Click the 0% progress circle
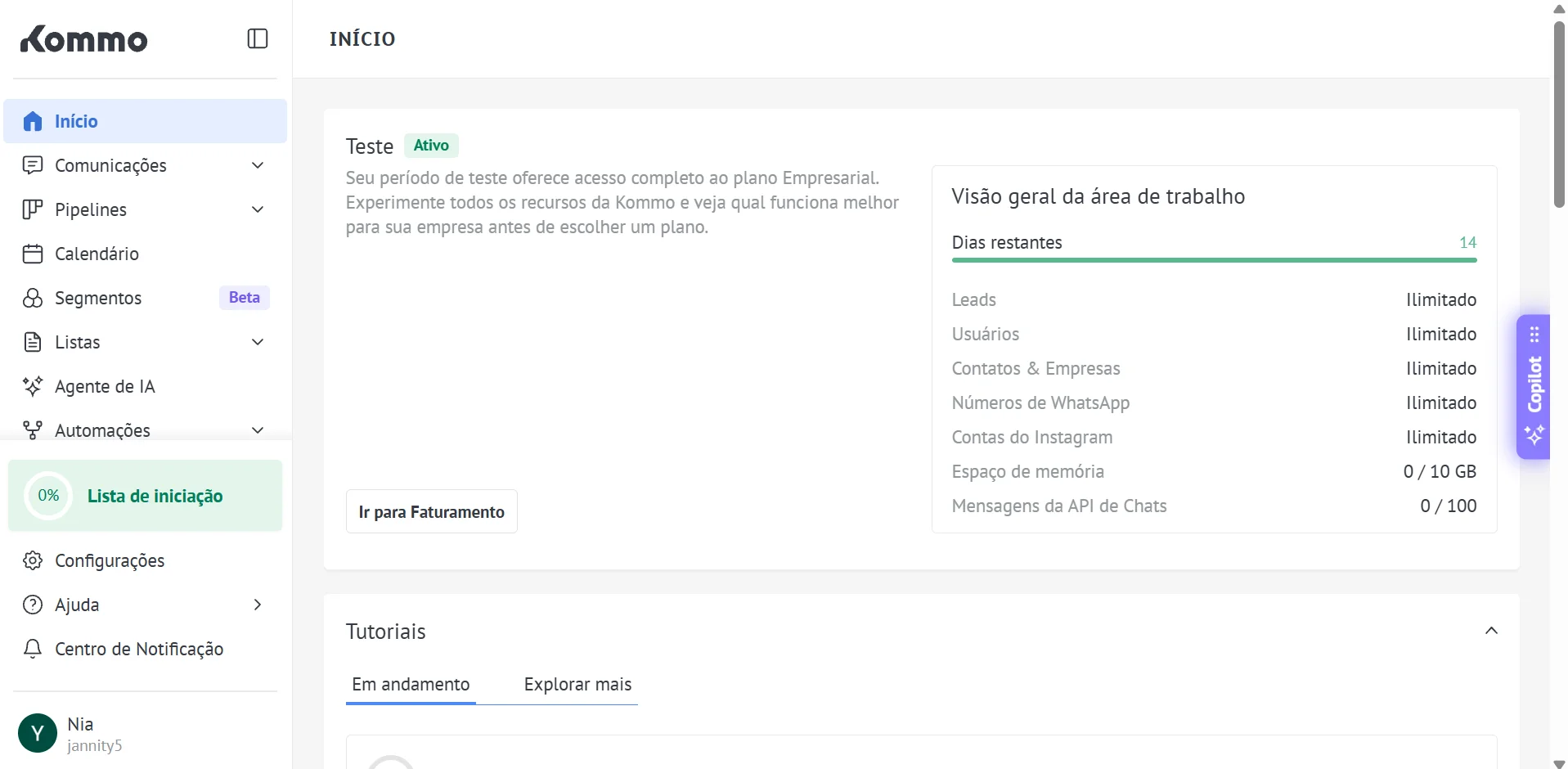 click(48, 496)
